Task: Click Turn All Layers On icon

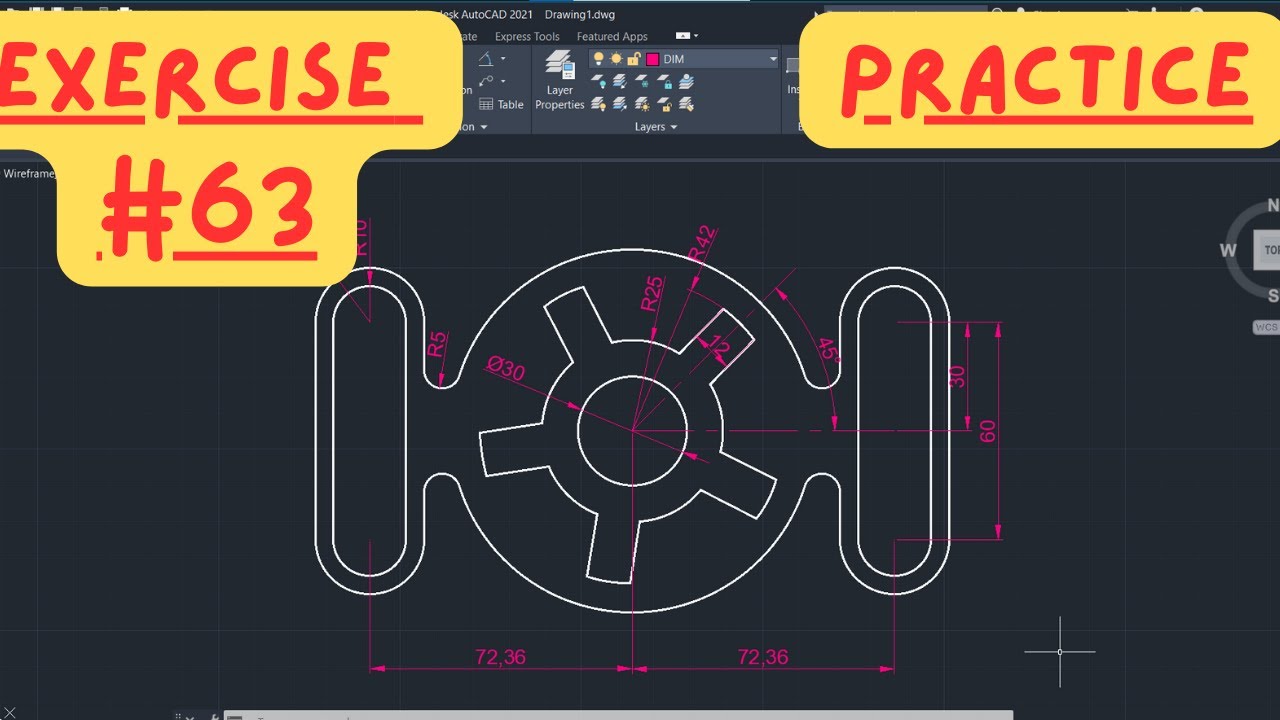Action: (599, 104)
